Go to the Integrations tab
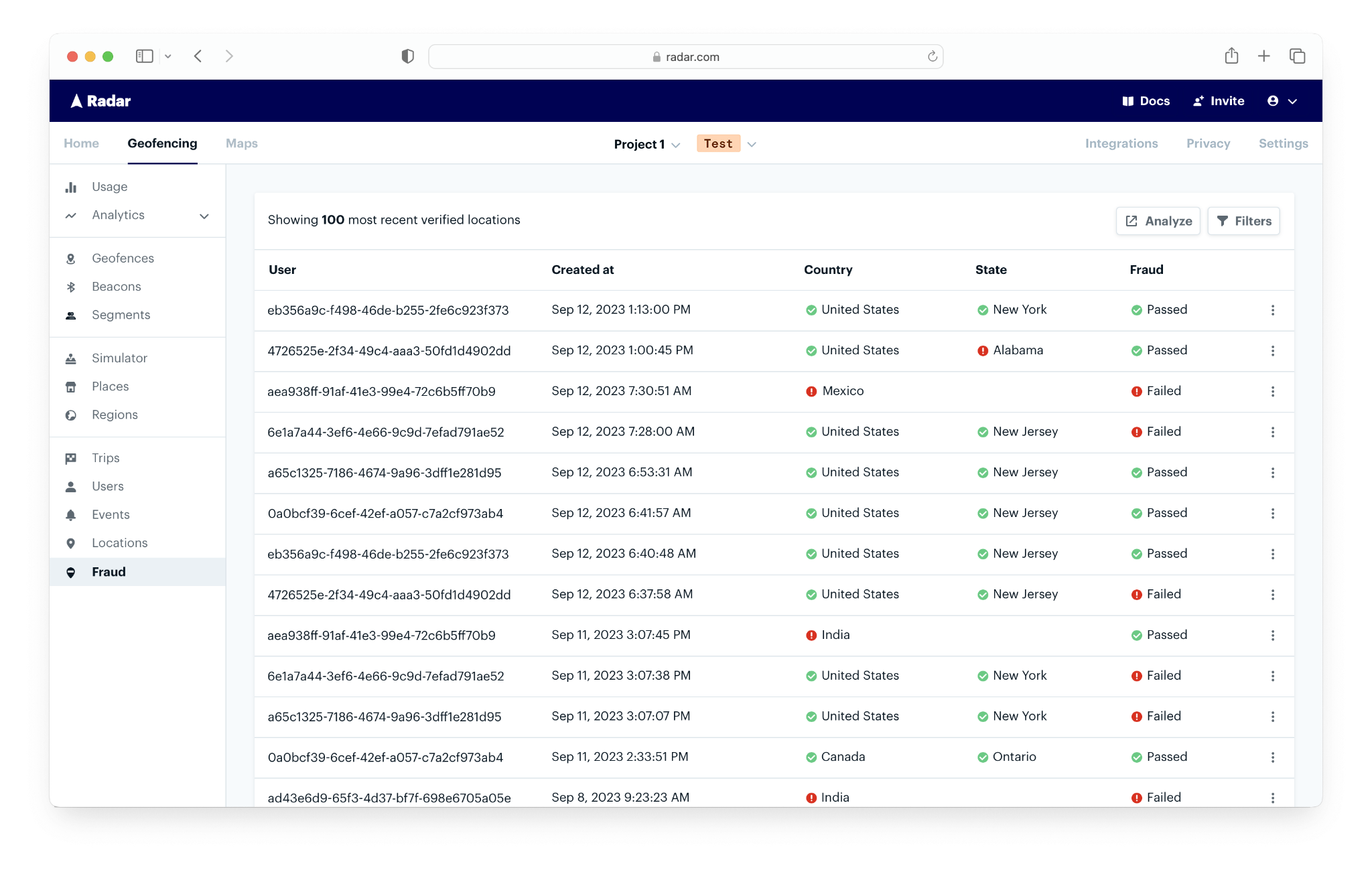This screenshot has width=1372, height=872. point(1121,143)
